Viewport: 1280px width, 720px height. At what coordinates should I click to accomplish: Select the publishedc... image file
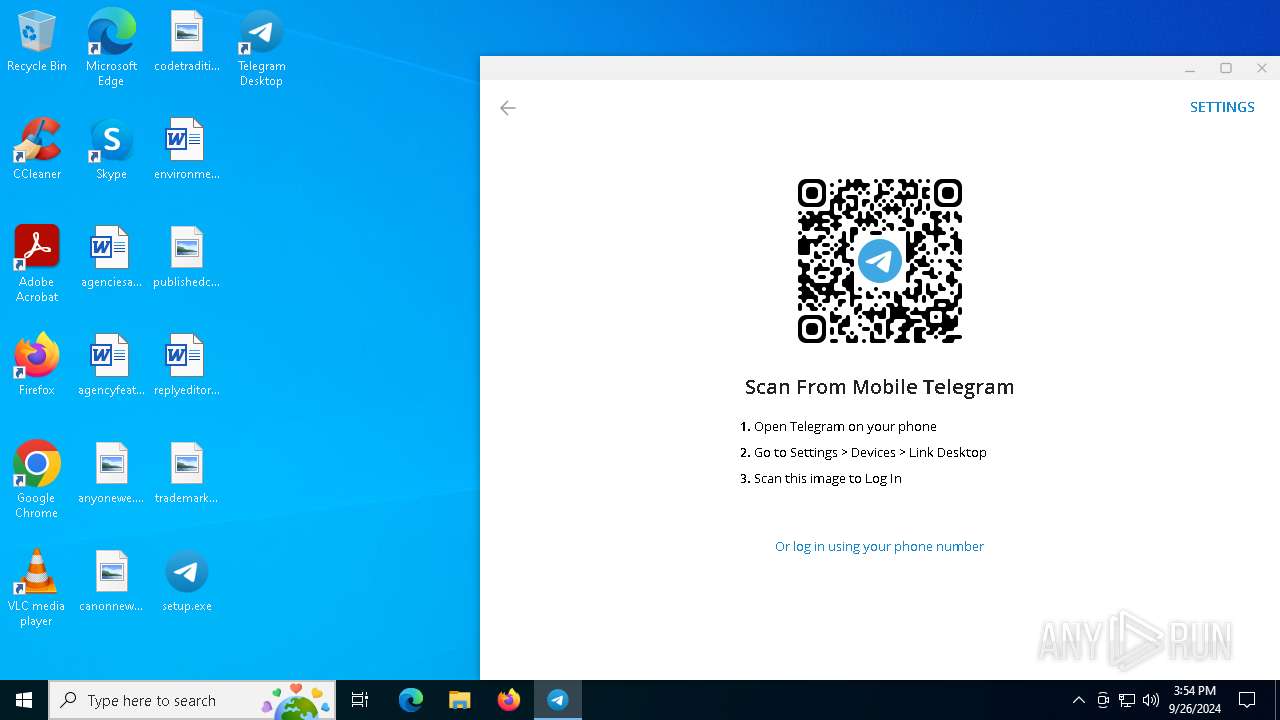pyautogui.click(x=187, y=258)
